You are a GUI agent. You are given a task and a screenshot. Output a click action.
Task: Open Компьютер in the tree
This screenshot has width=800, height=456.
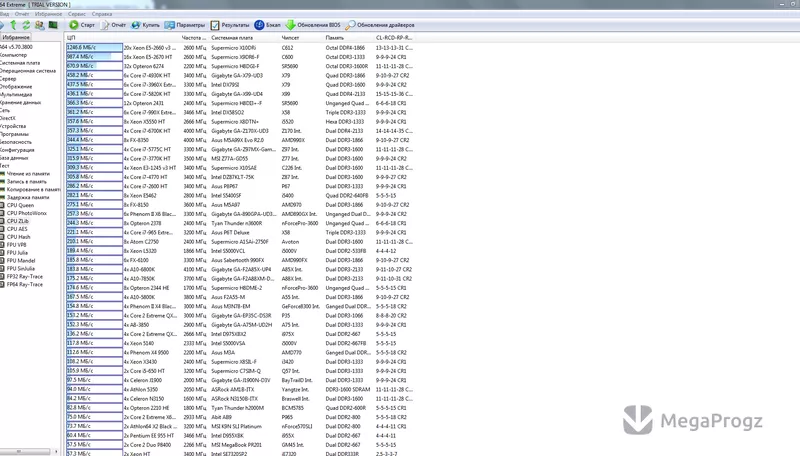coord(13,55)
